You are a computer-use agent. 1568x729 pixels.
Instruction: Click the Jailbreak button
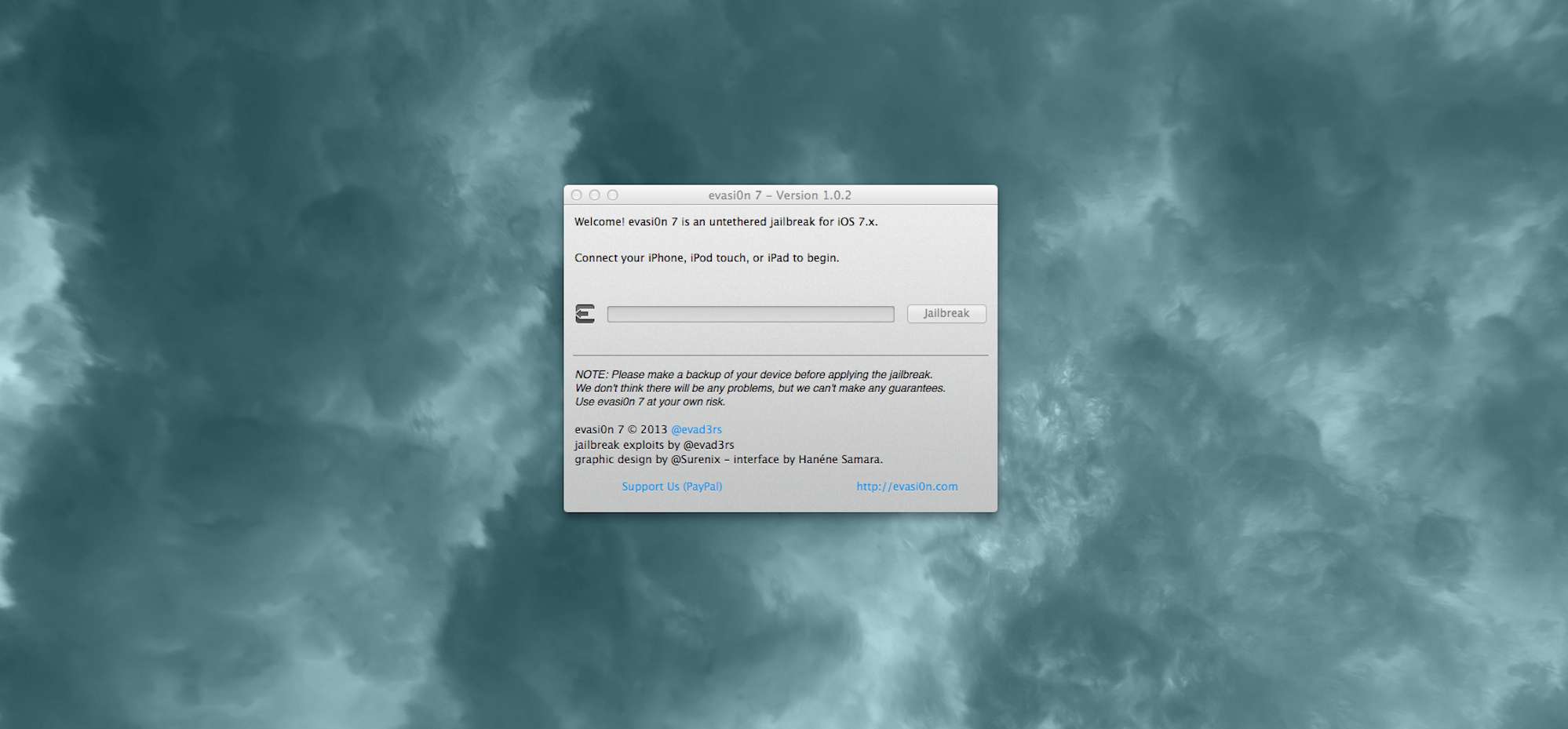(x=946, y=313)
